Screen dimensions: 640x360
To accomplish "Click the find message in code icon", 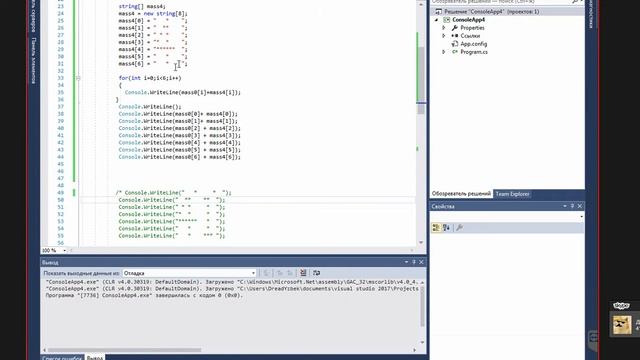I will 266,273.
